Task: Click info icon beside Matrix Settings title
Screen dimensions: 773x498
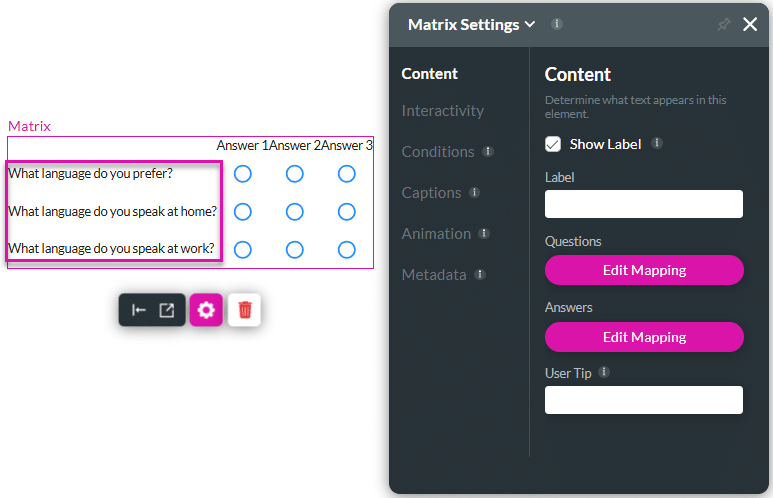Action: (x=557, y=24)
